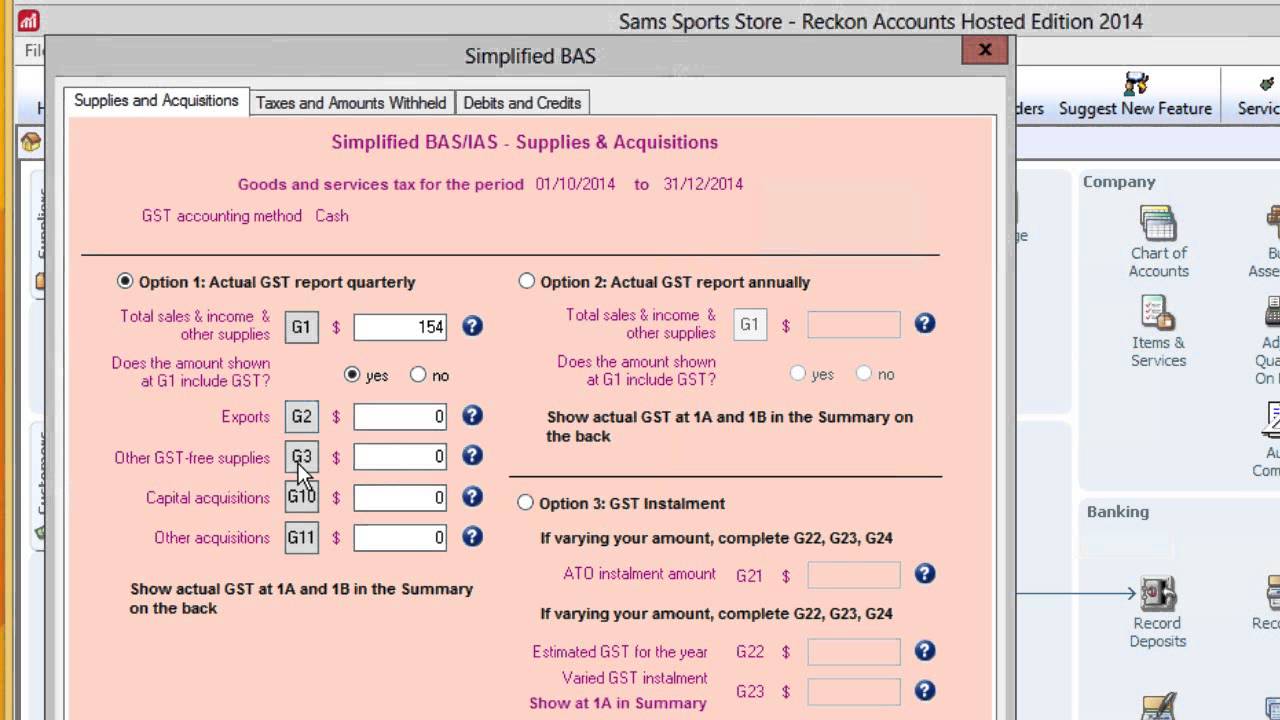Choose no for G1 includes GST in Option 1
Viewport: 1280px width, 720px height.
[x=418, y=375]
